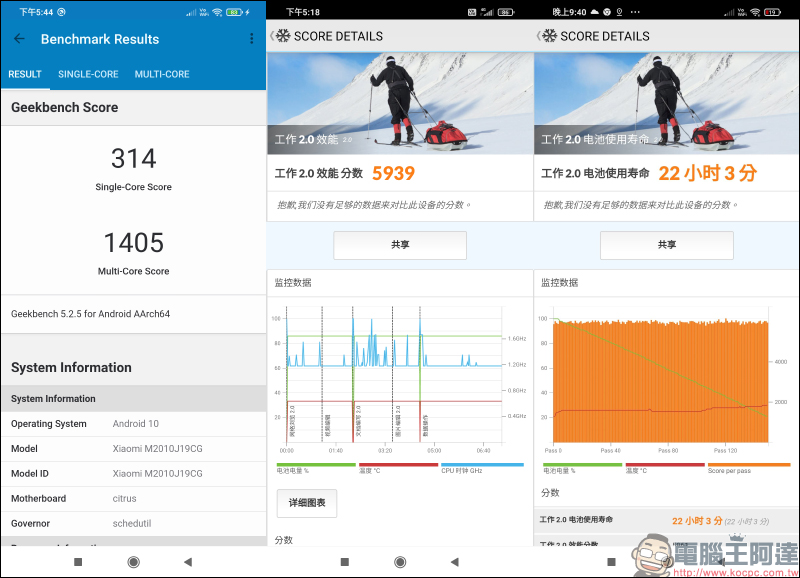The width and height of the screenshot is (800, 578).
Task: Select the Model ID row
Action: (x=134, y=474)
